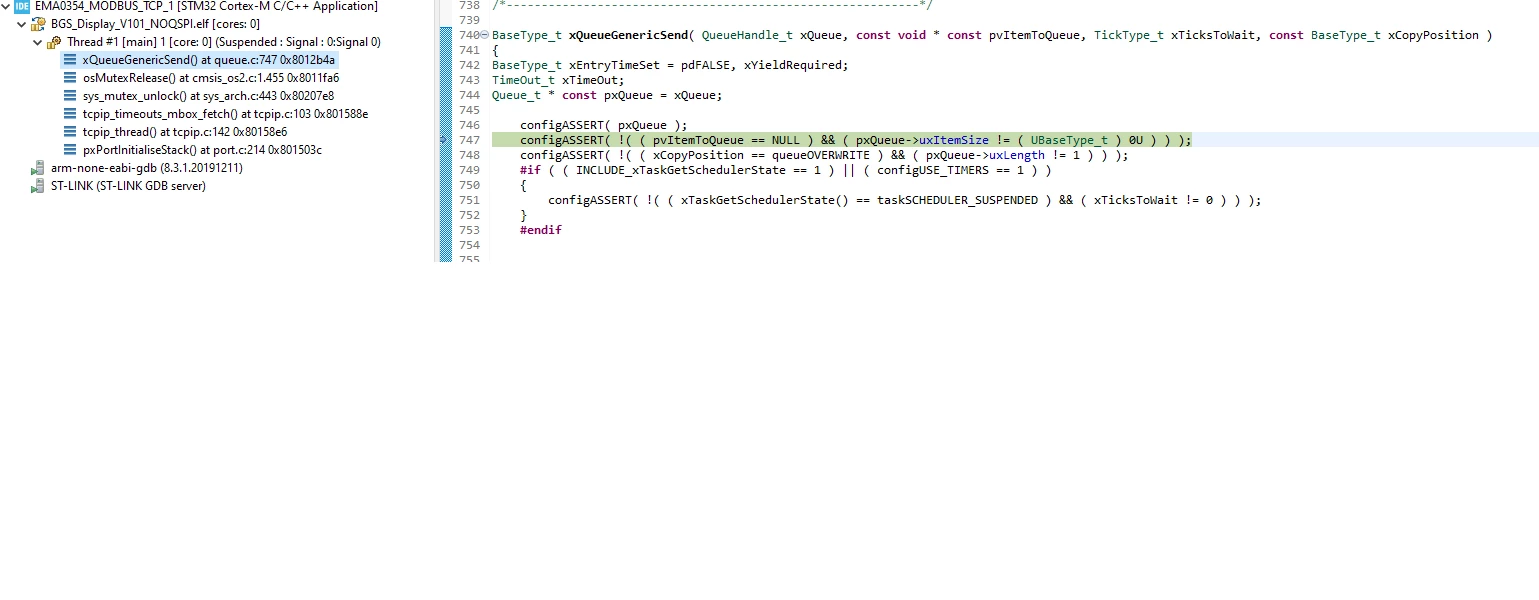Click the uxLength member on line 748
1539x600 pixels.
1017,155
